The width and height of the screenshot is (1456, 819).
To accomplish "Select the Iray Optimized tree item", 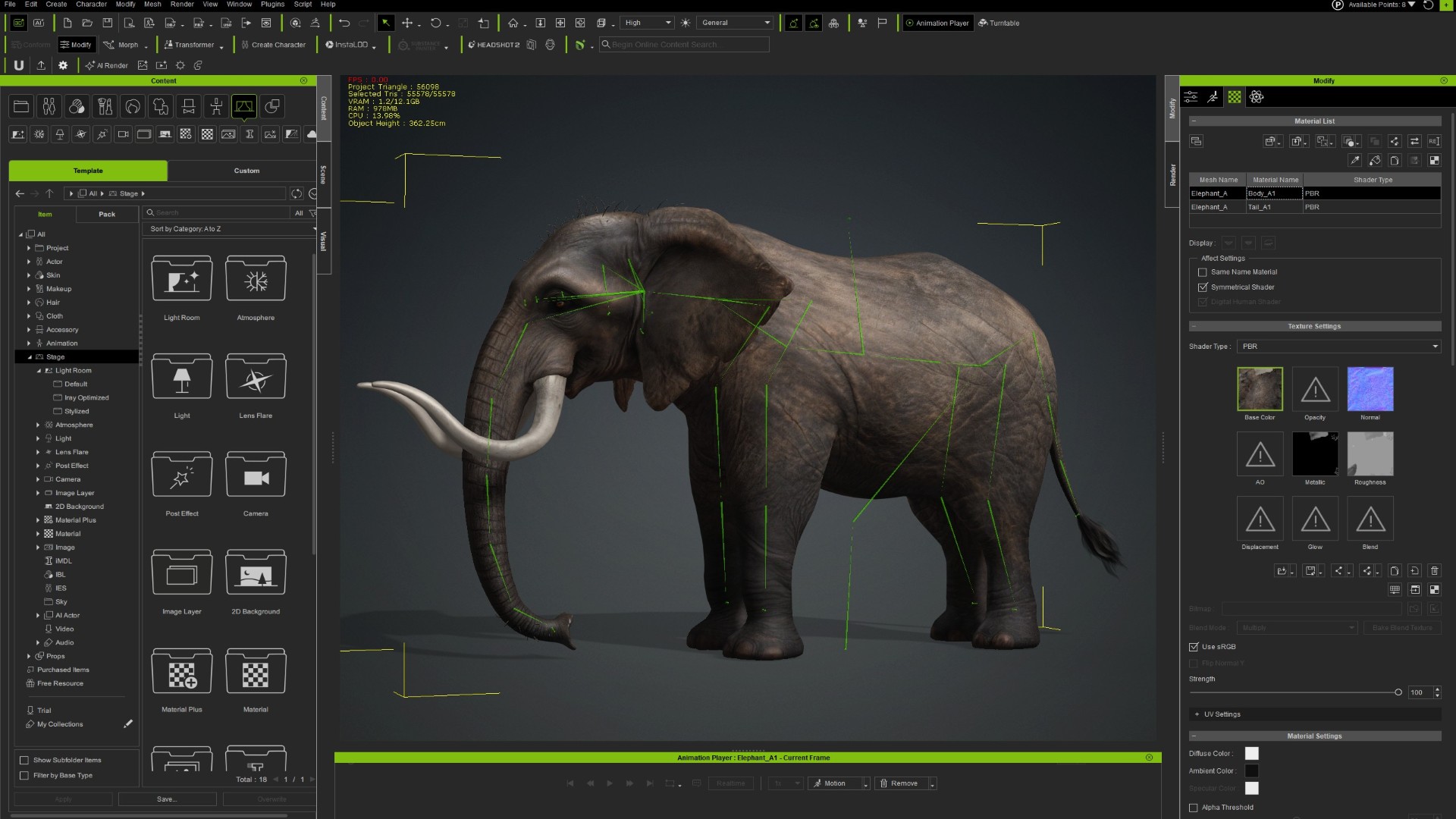I will tap(86, 398).
